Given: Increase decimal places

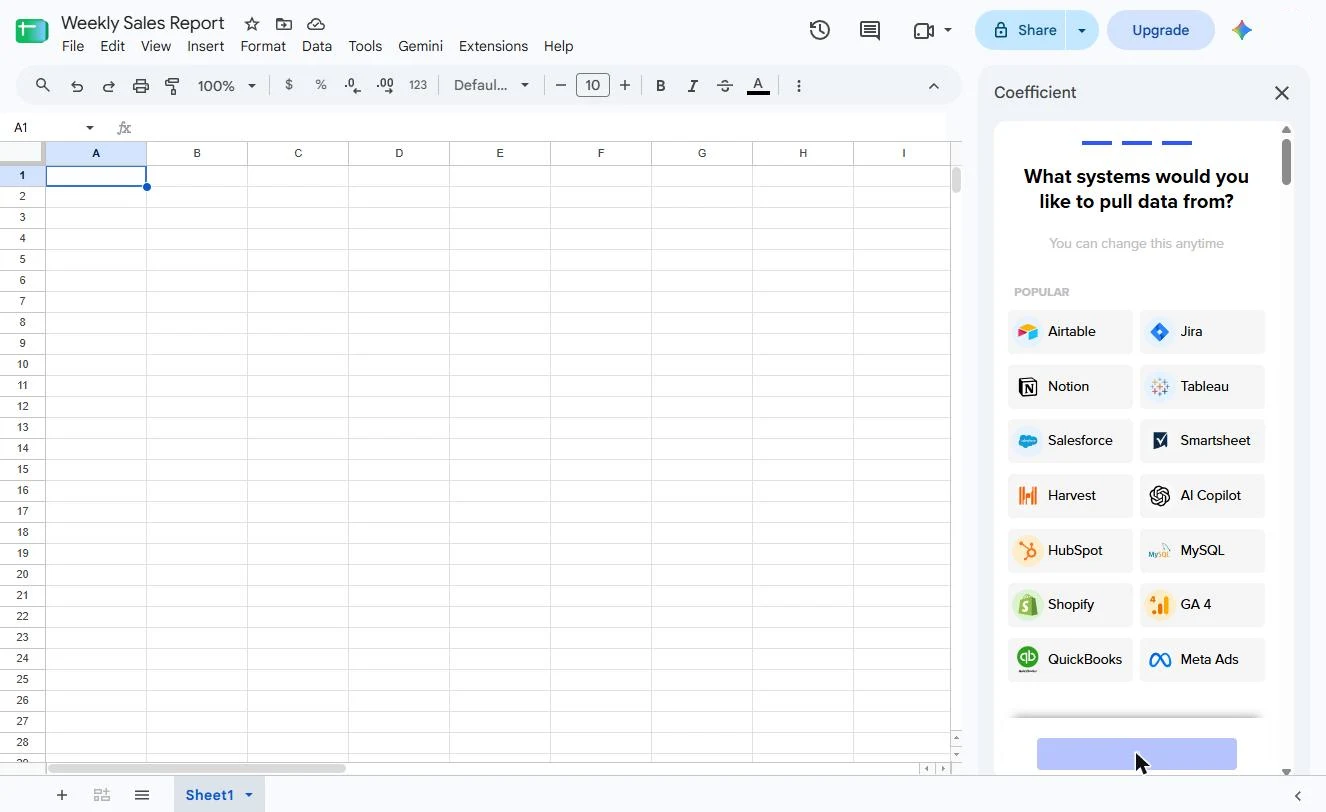Looking at the screenshot, I should (385, 86).
